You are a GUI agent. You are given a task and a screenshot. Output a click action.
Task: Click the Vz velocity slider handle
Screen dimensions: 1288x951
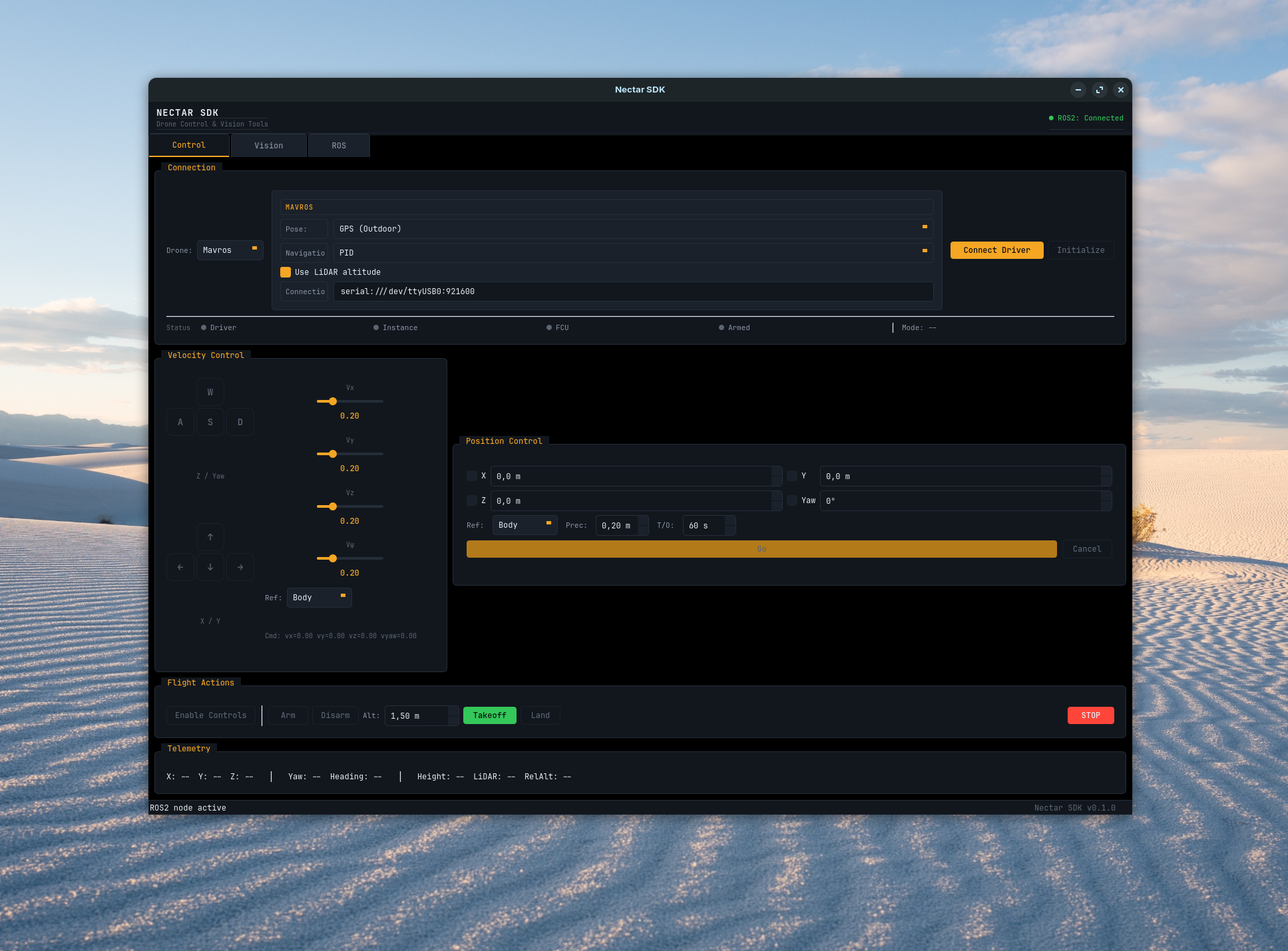(333, 506)
